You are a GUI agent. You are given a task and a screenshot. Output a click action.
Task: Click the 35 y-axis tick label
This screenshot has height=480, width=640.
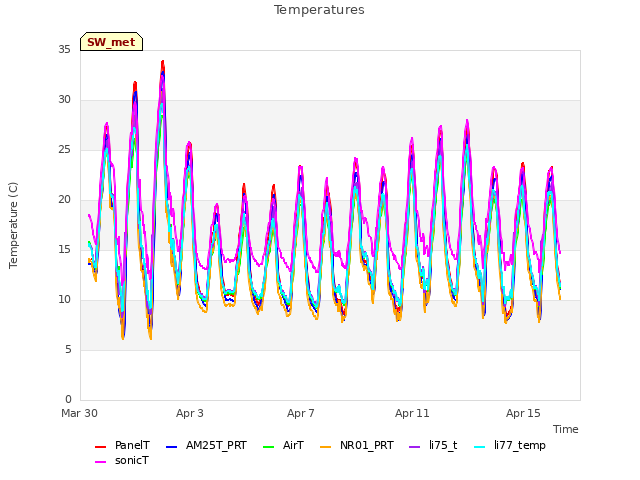pos(64,50)
